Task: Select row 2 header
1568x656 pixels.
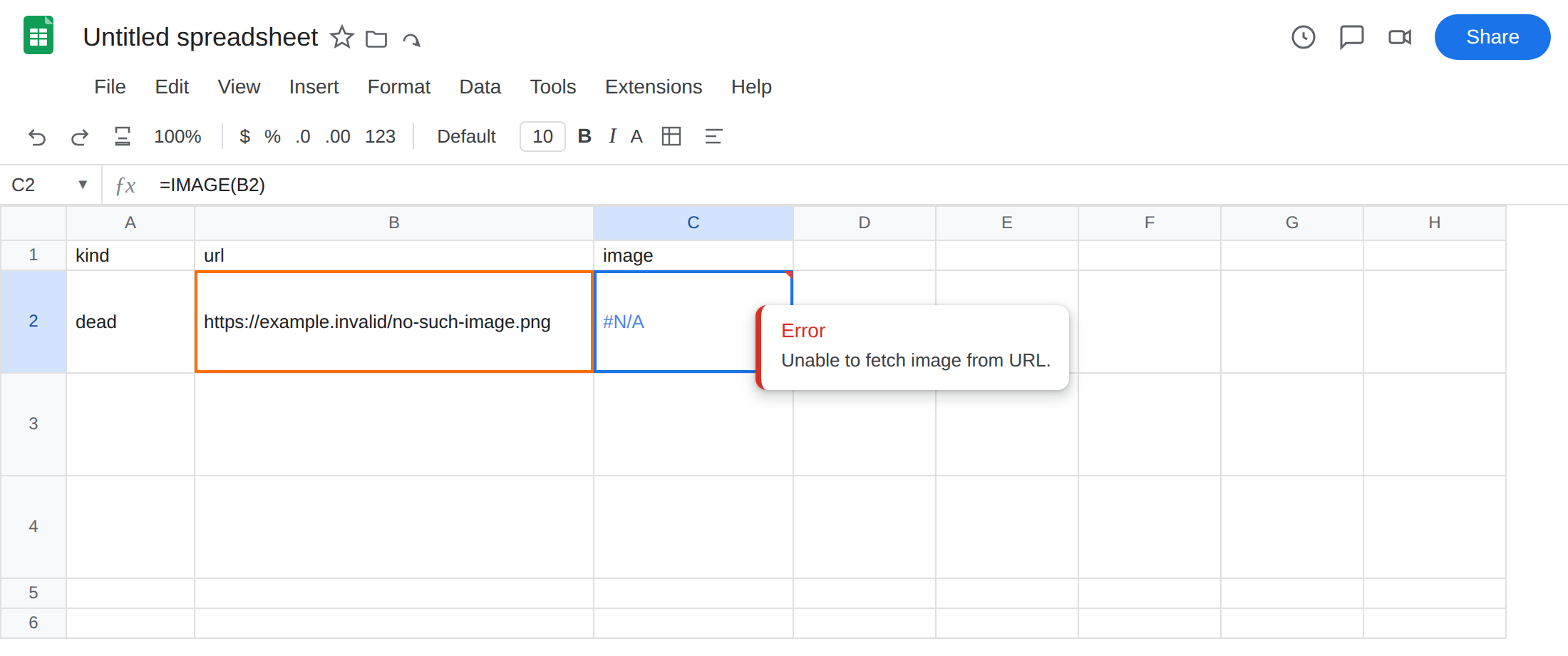Action: [x=33, y=321]
